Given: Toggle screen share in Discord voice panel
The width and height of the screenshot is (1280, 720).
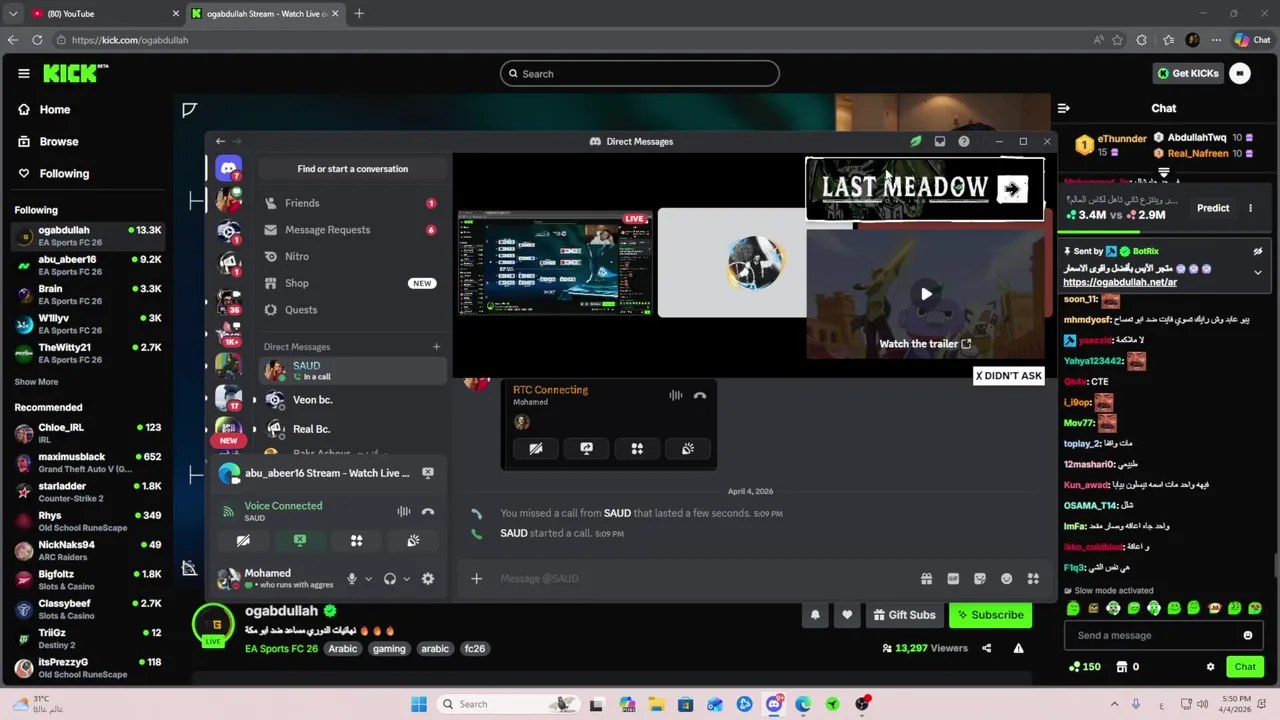Looking at the screenshot, I should point(300,540).
